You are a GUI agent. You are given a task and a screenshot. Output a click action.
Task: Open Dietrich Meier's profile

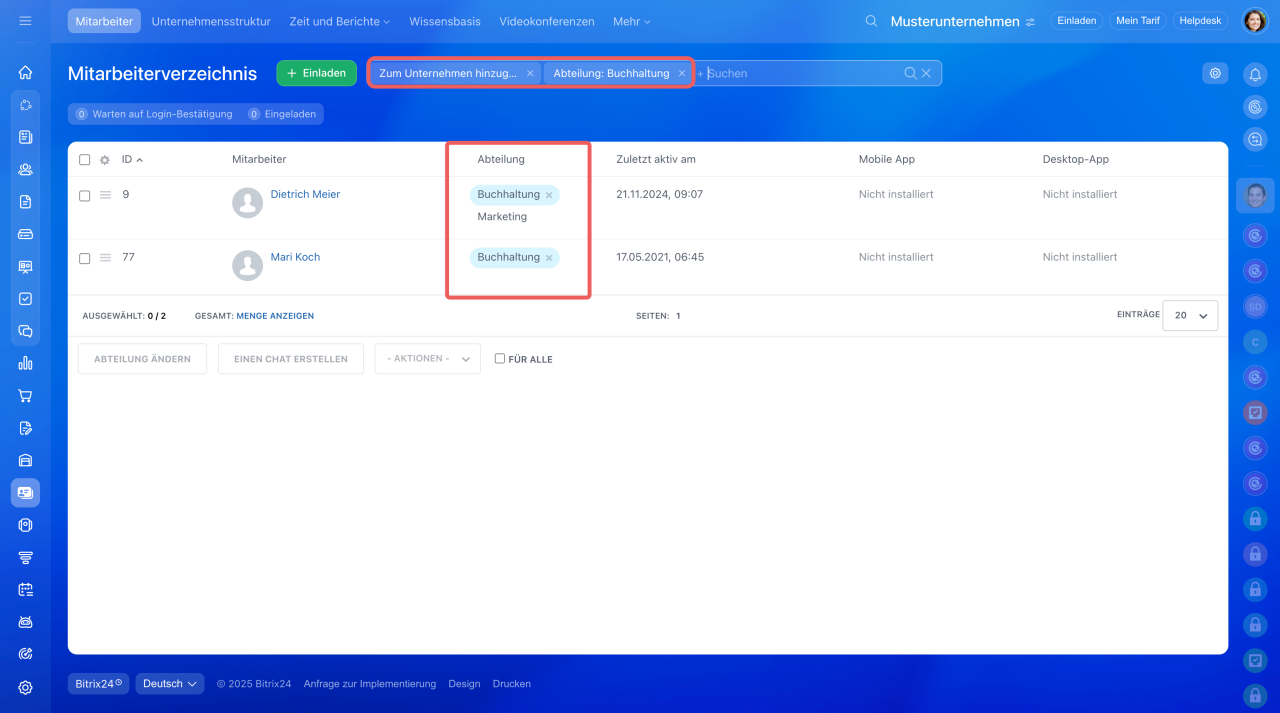pos(305,195)
